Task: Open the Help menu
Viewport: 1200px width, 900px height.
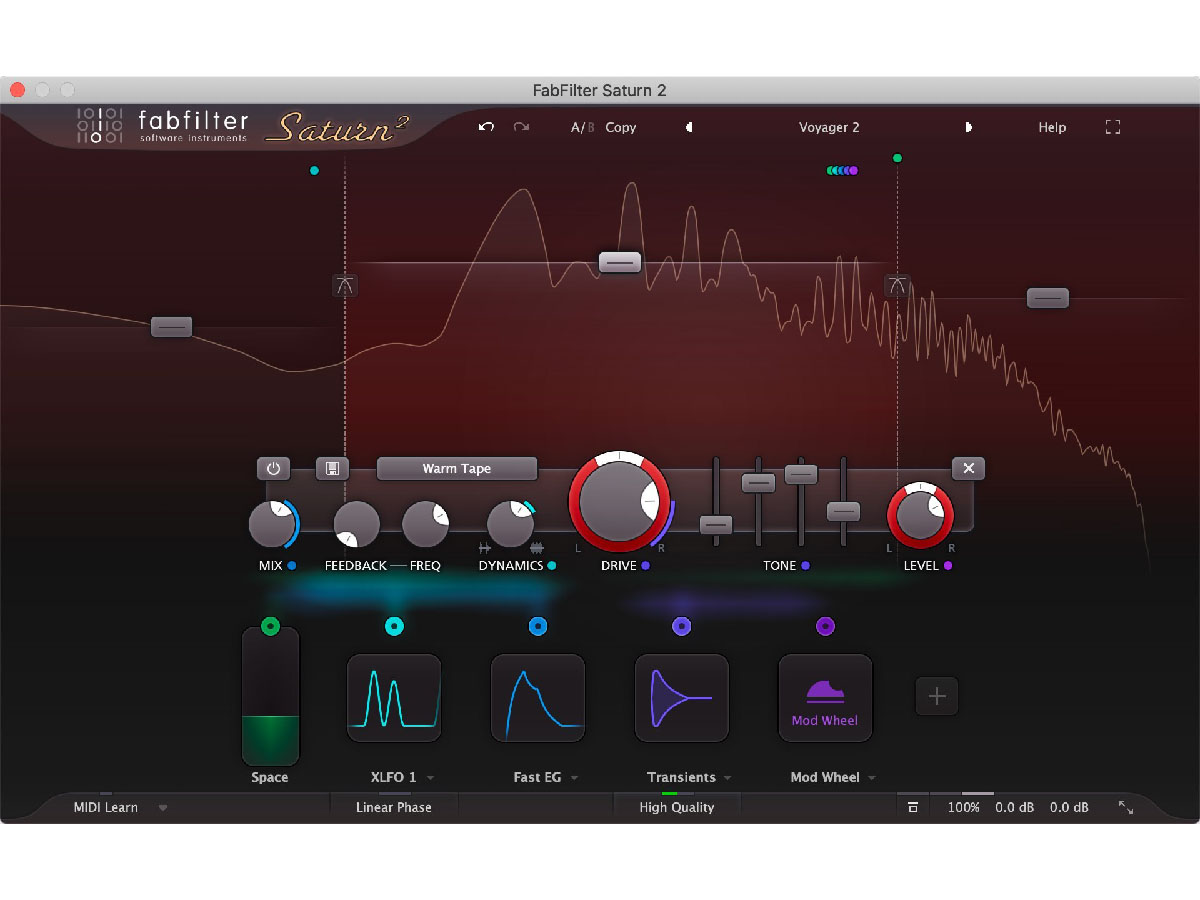Action: (x=1052, y=127)
